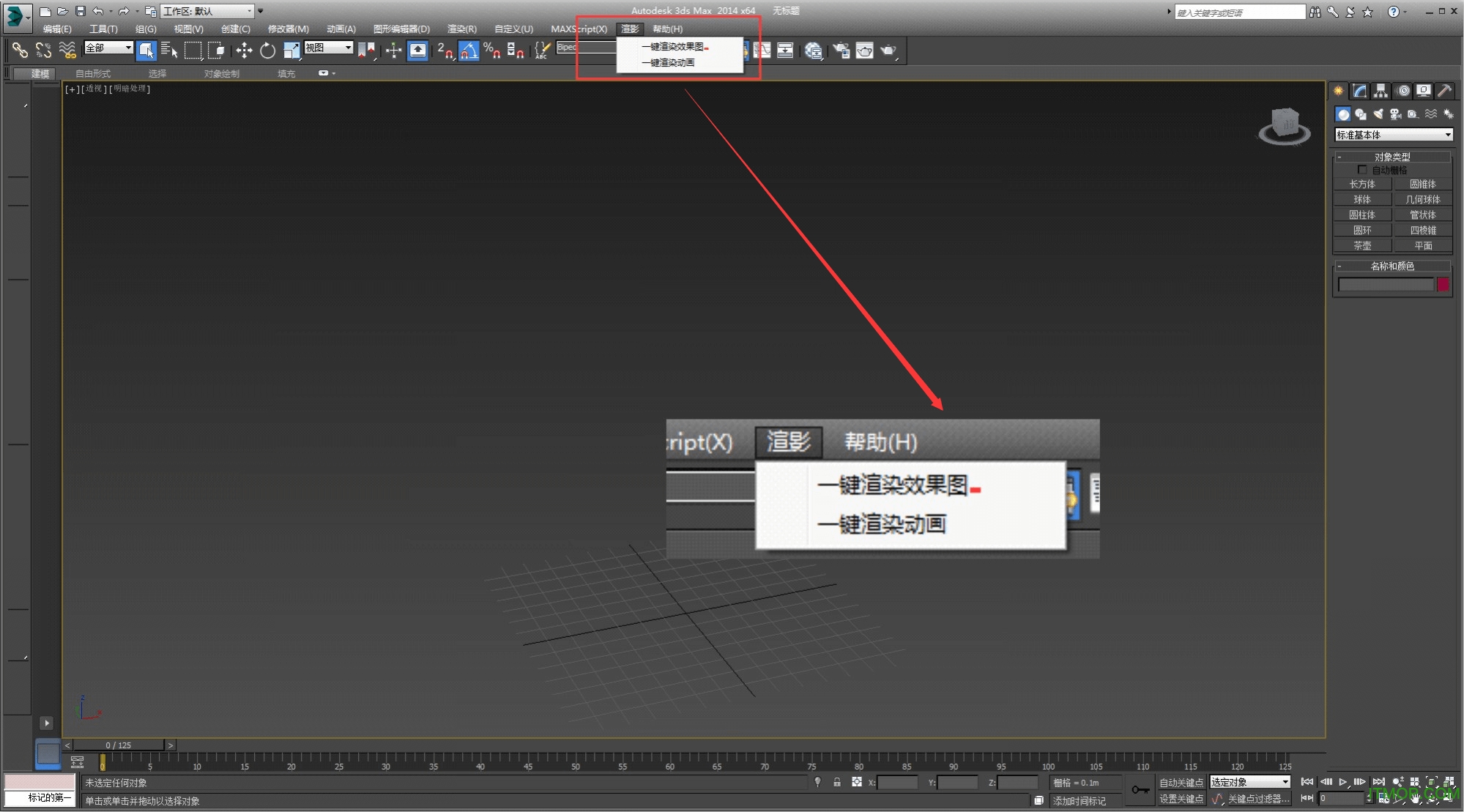Click the New Scene icon
Screen dimensions: 1464x812
point(45,11)
